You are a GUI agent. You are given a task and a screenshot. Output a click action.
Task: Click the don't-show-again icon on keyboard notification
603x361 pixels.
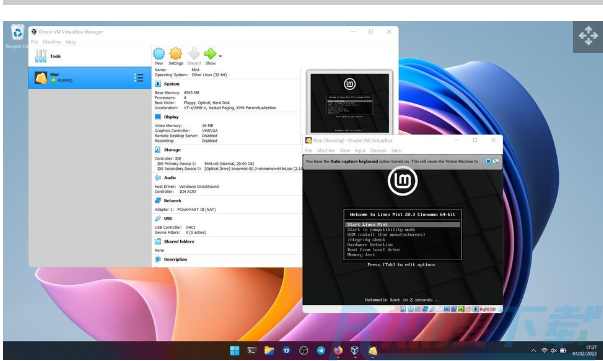(496, 161)
